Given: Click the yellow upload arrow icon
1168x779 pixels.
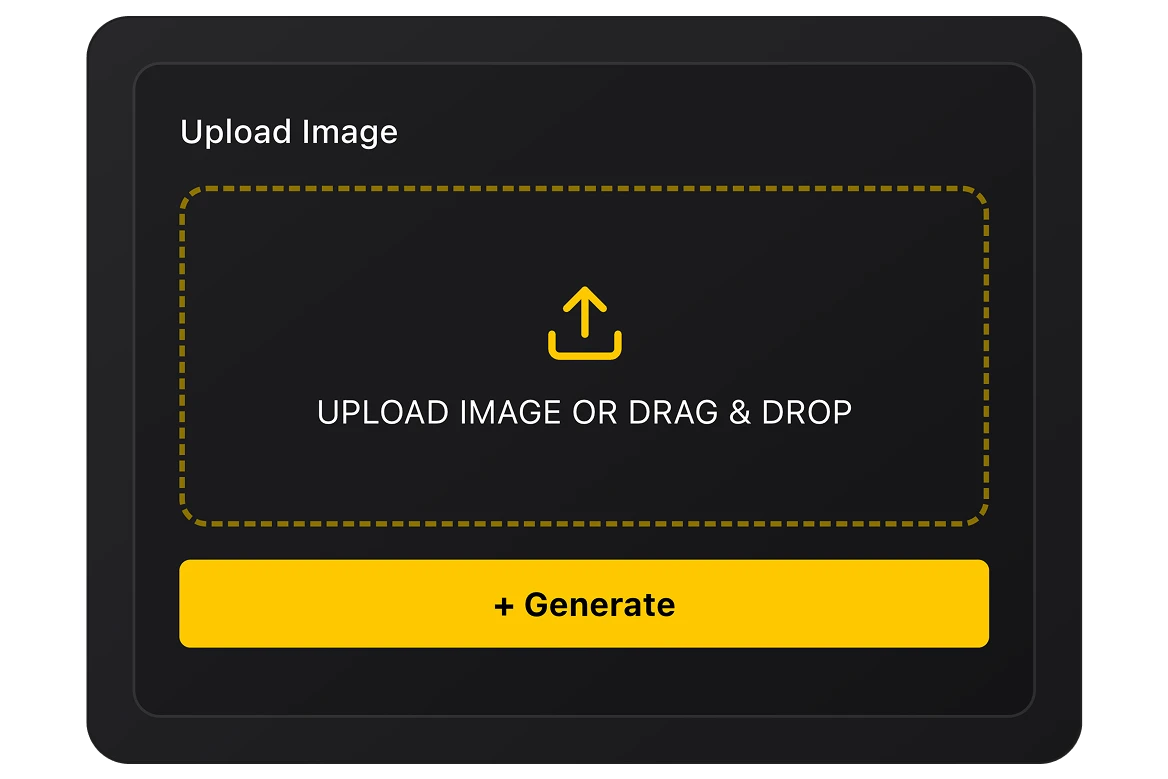Looking at the screenshot, I should click(585, 323).
